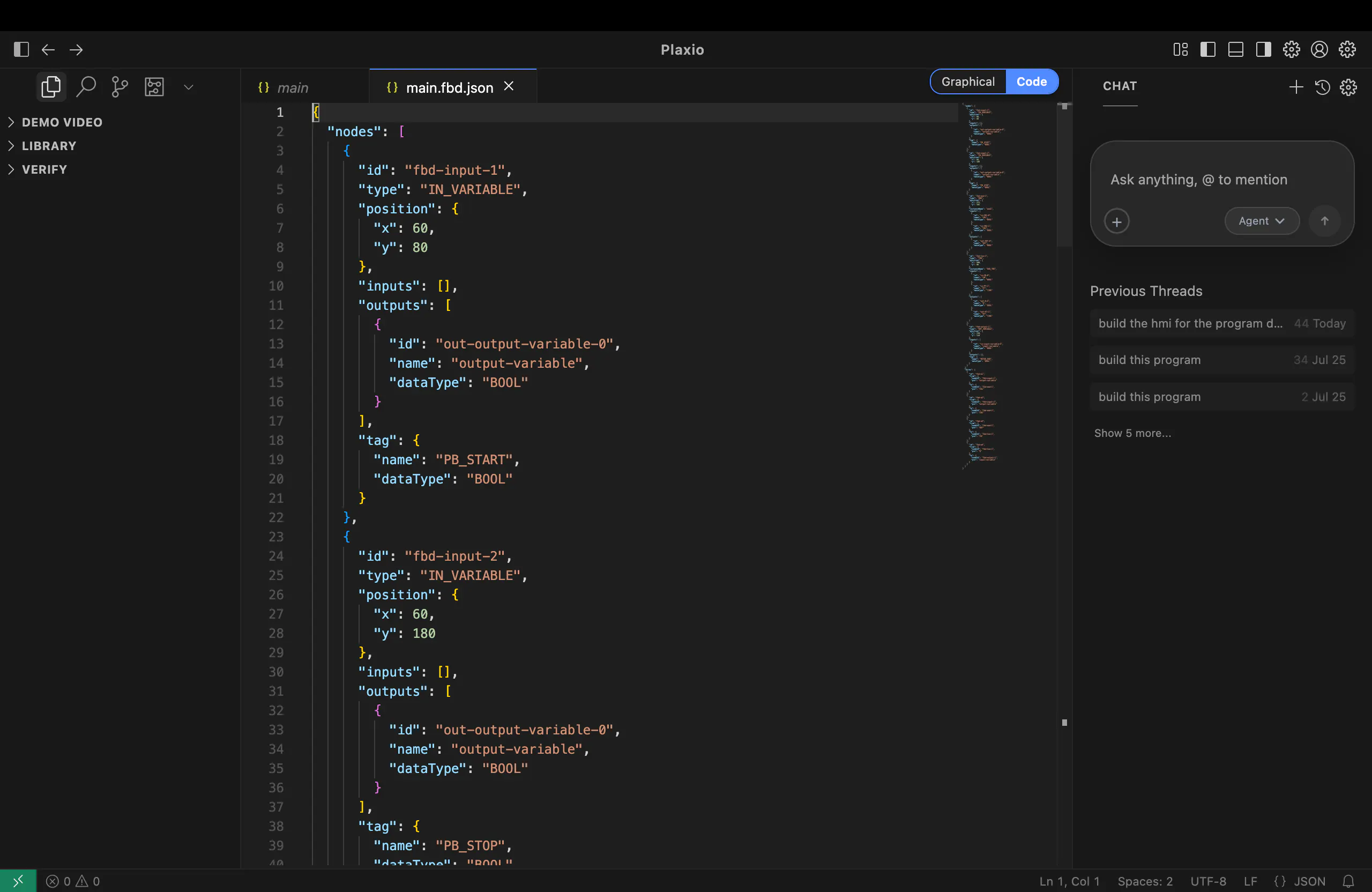Image resolution: width=1372 pixels, height=892 pixels.
Task: Go back with the left arrow
Action: pos(48,50)
